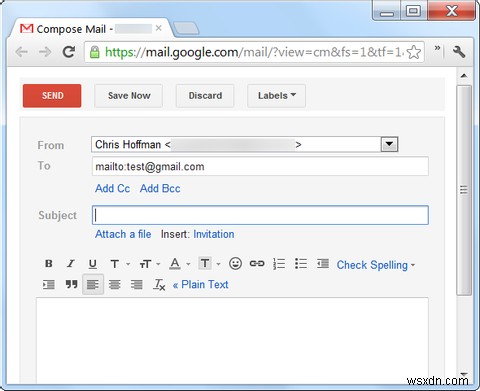The image size is (480, 391).
Task: Insert a hyperlink with the chain icon
Action: [257, 264]
